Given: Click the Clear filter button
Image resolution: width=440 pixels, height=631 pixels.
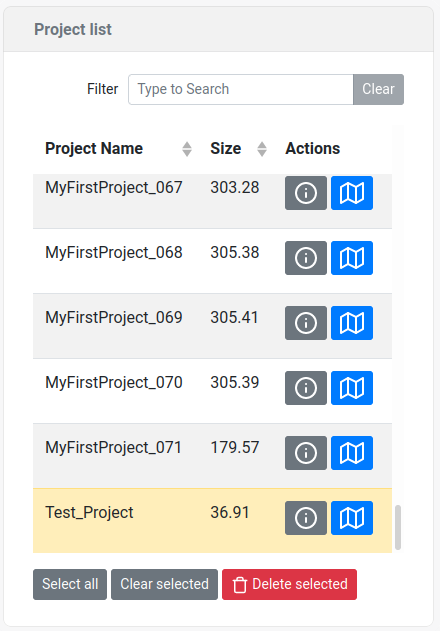Looking at the screenshot, I should pyautogui.click(x=378, y=89).
